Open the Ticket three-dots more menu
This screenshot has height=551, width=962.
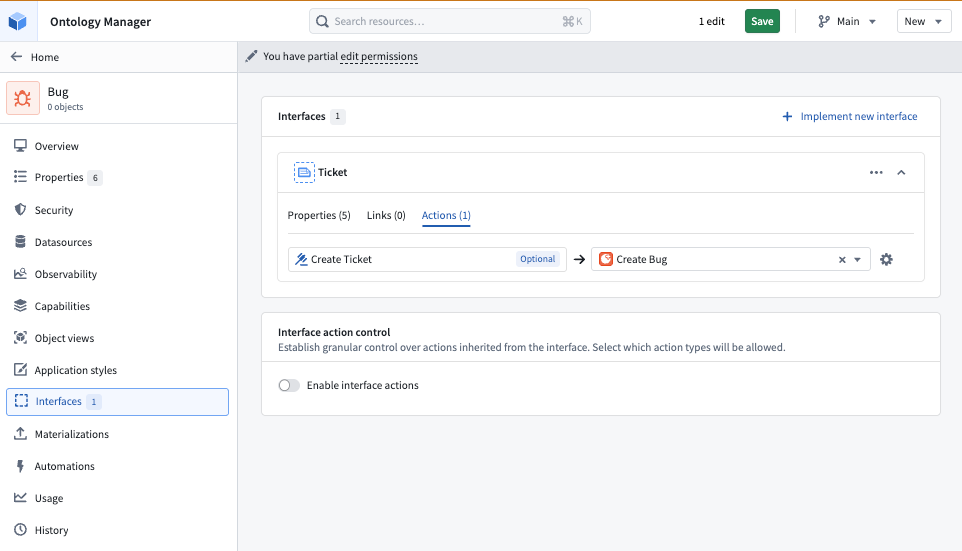tap(876, 172)
